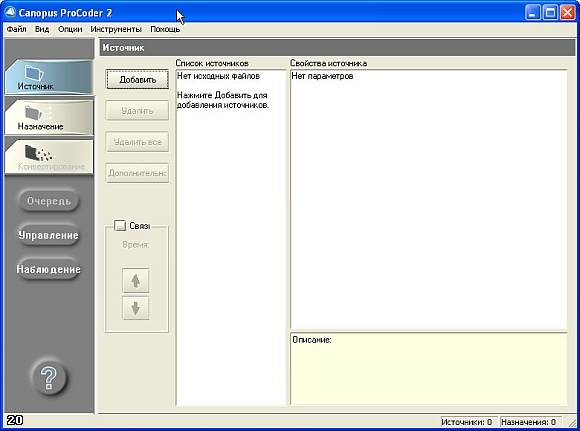Click the Canopus ProCoder title bar icon
This screenshot has height=431, width=580.
10,13
